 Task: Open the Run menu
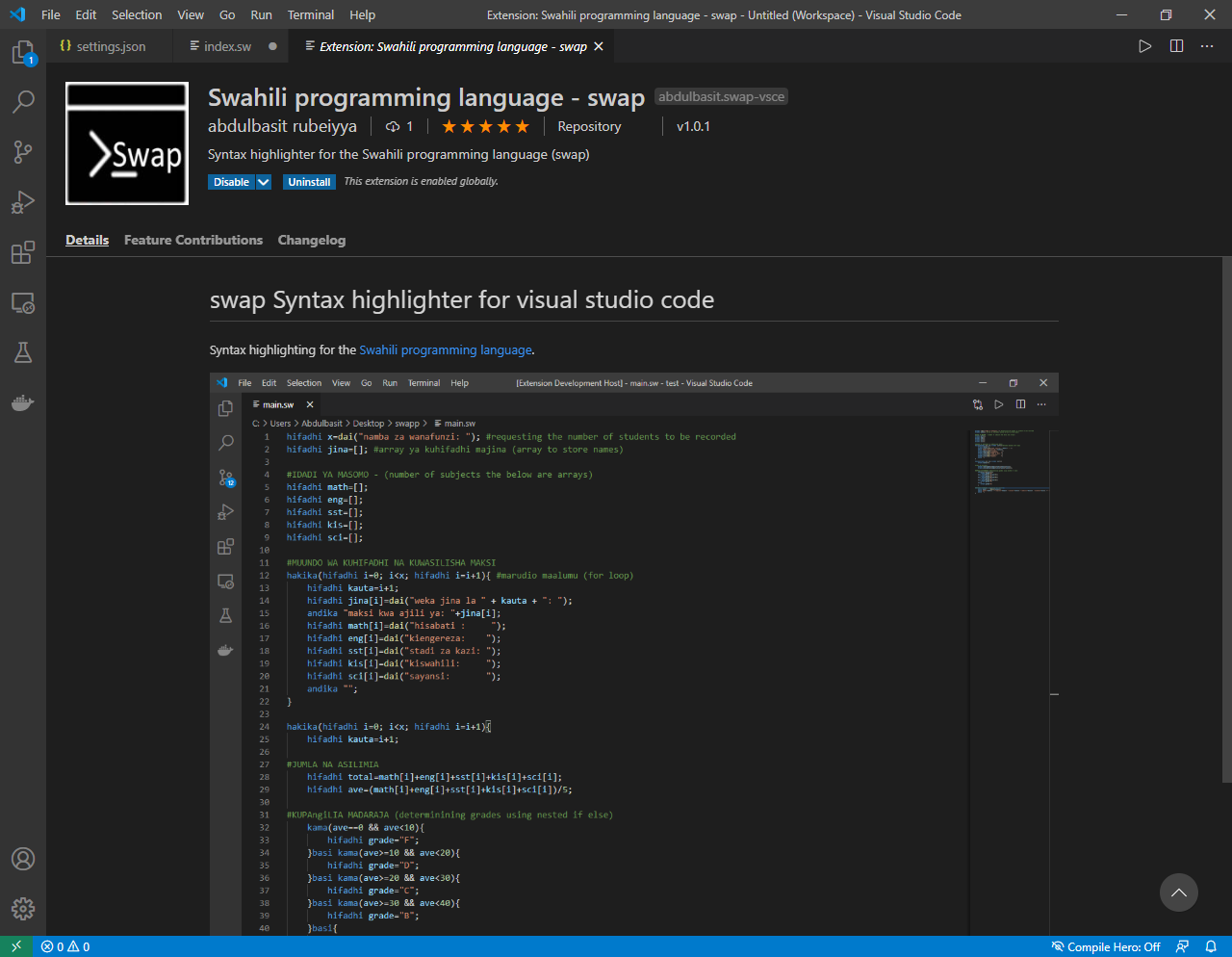(261, 14)
